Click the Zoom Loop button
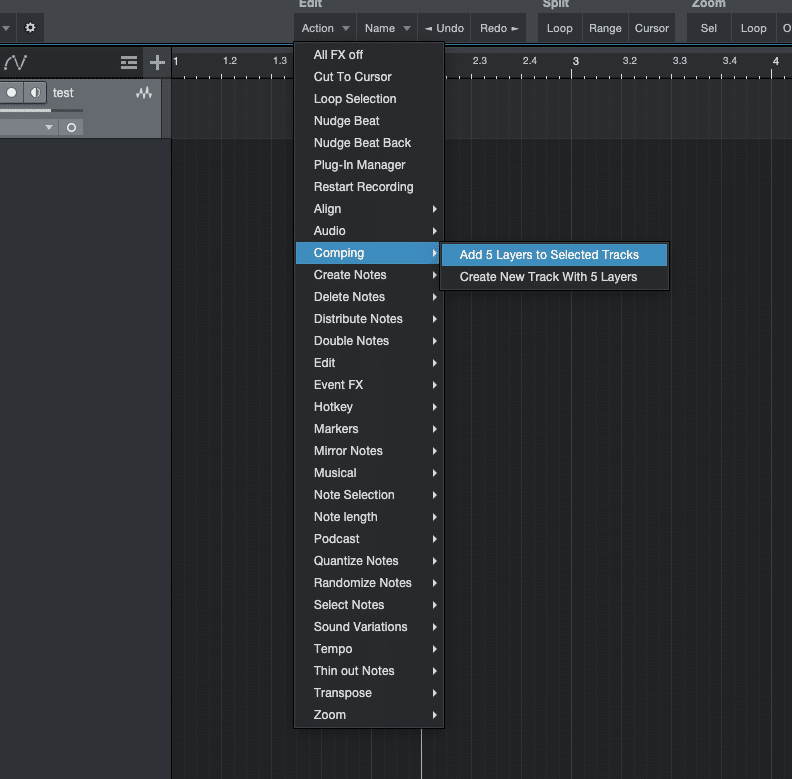This screenshot has width=792, height=779. [x=754, y=28]
